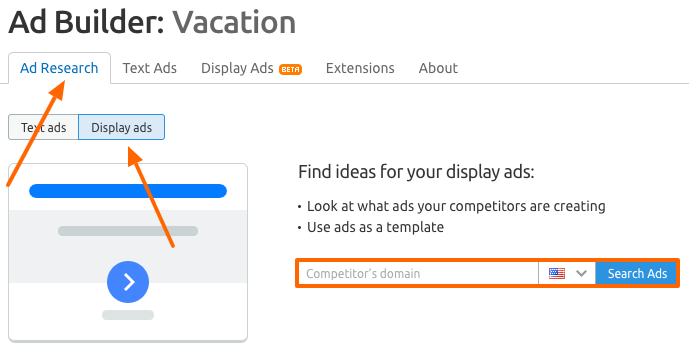
Task: Open the Extensions tab
Action: coord(360,68)
